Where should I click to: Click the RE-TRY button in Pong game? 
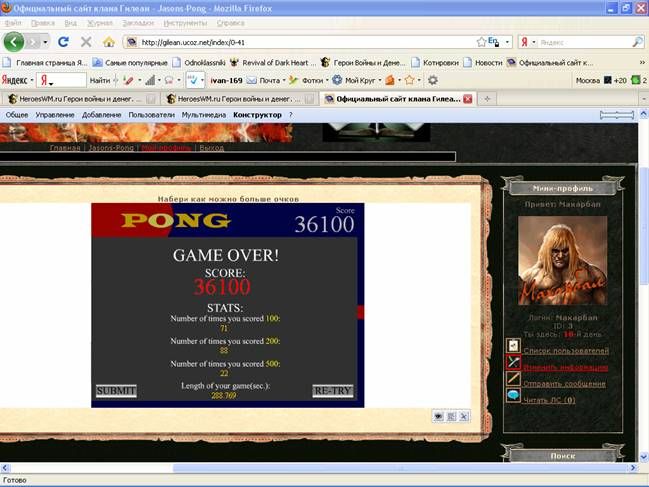pyautogui.click(x=333, y=391)
